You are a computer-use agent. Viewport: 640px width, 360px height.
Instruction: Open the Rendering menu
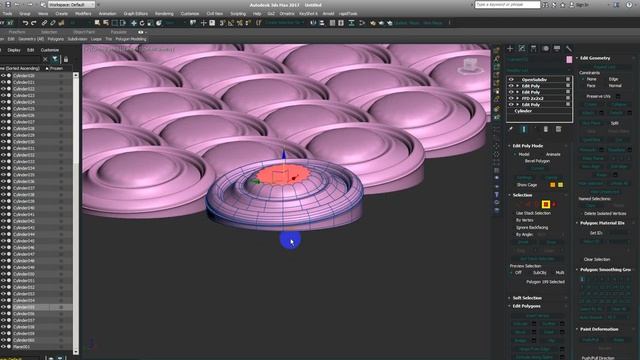(x=164, y=13)
